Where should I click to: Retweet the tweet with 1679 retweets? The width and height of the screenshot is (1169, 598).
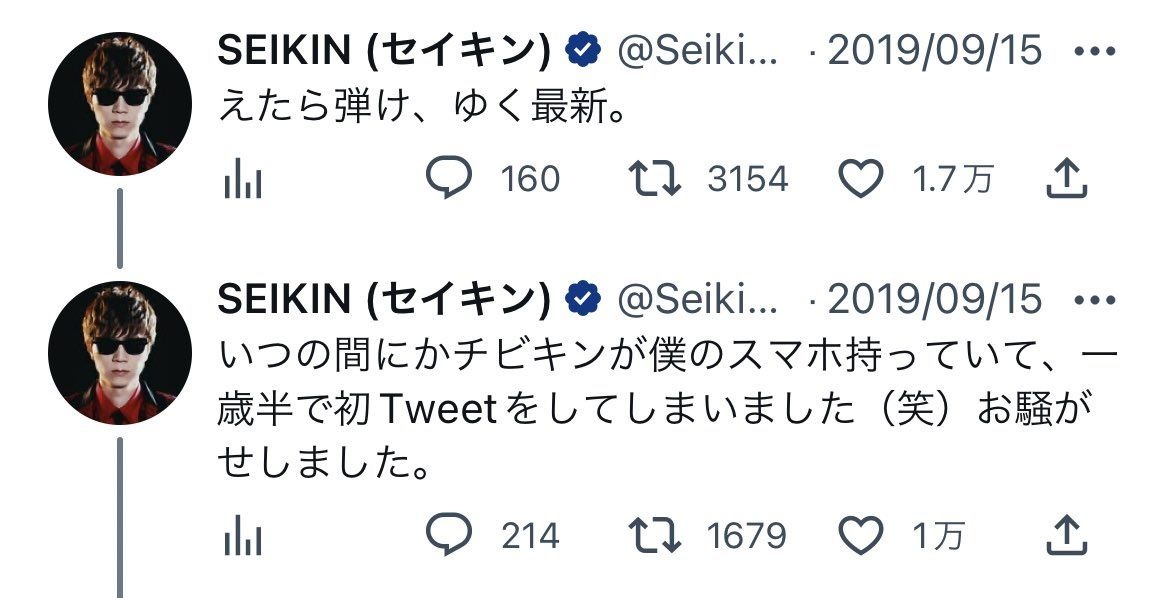[654, 536]
